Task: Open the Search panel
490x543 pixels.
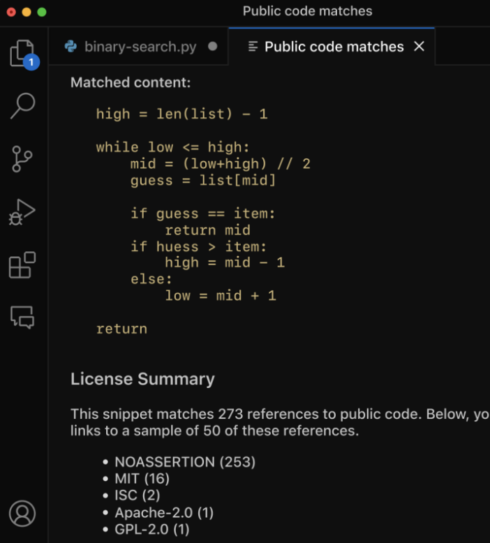Action: [23, 106]
